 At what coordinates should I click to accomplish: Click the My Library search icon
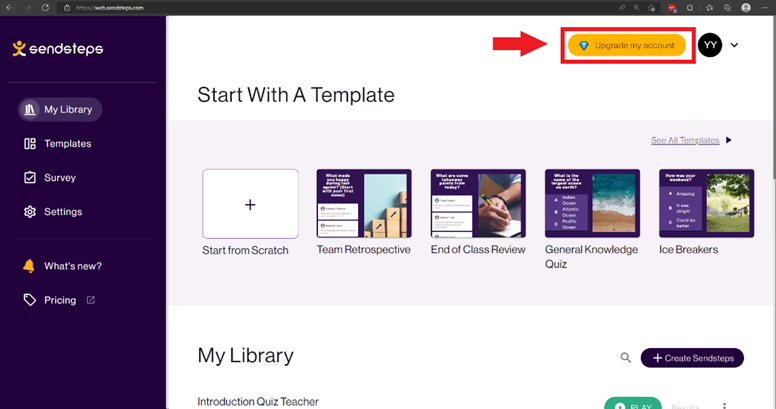click(x=626, y=358)
